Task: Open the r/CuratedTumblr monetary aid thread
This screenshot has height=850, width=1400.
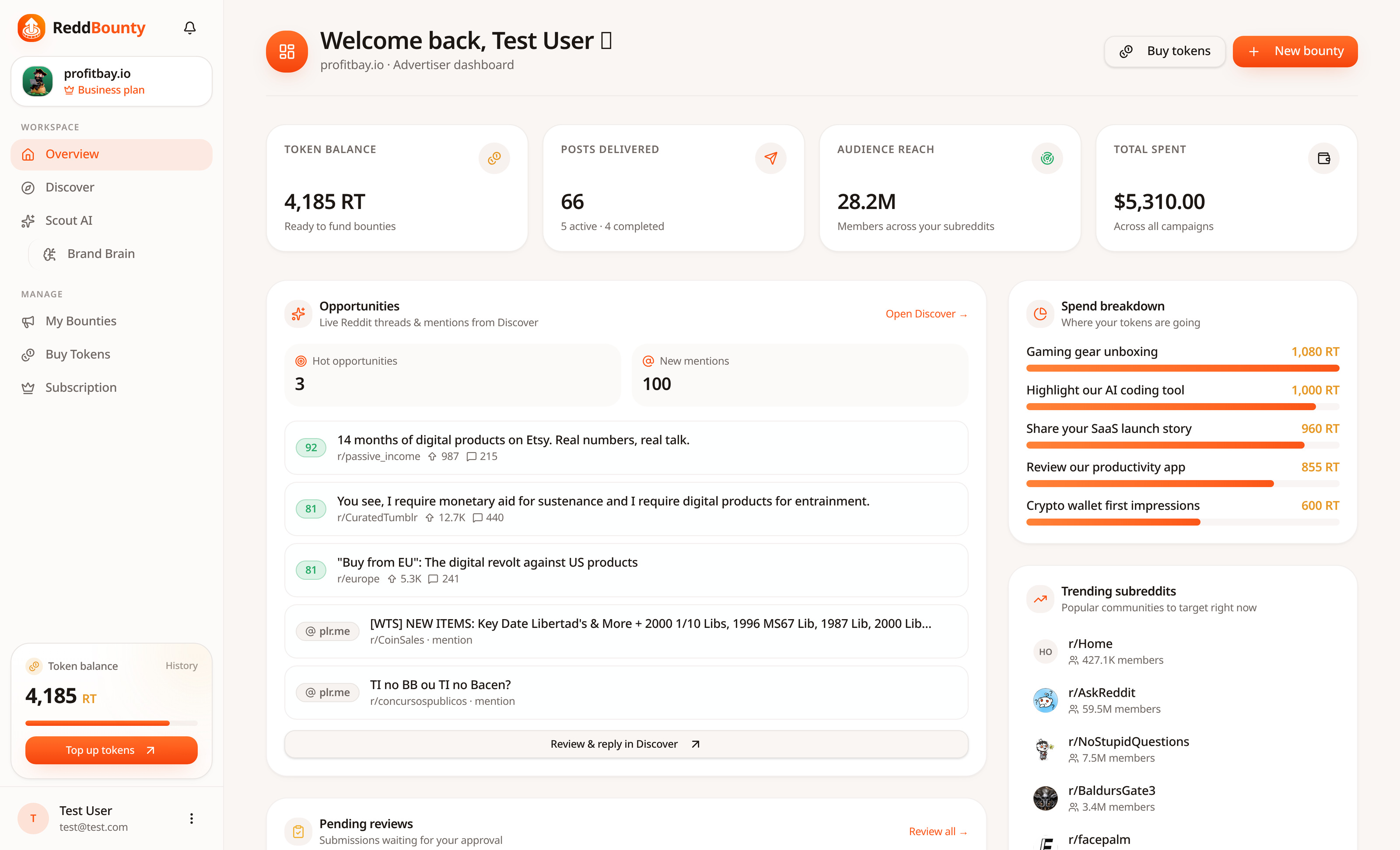Action: click(626, 509)
